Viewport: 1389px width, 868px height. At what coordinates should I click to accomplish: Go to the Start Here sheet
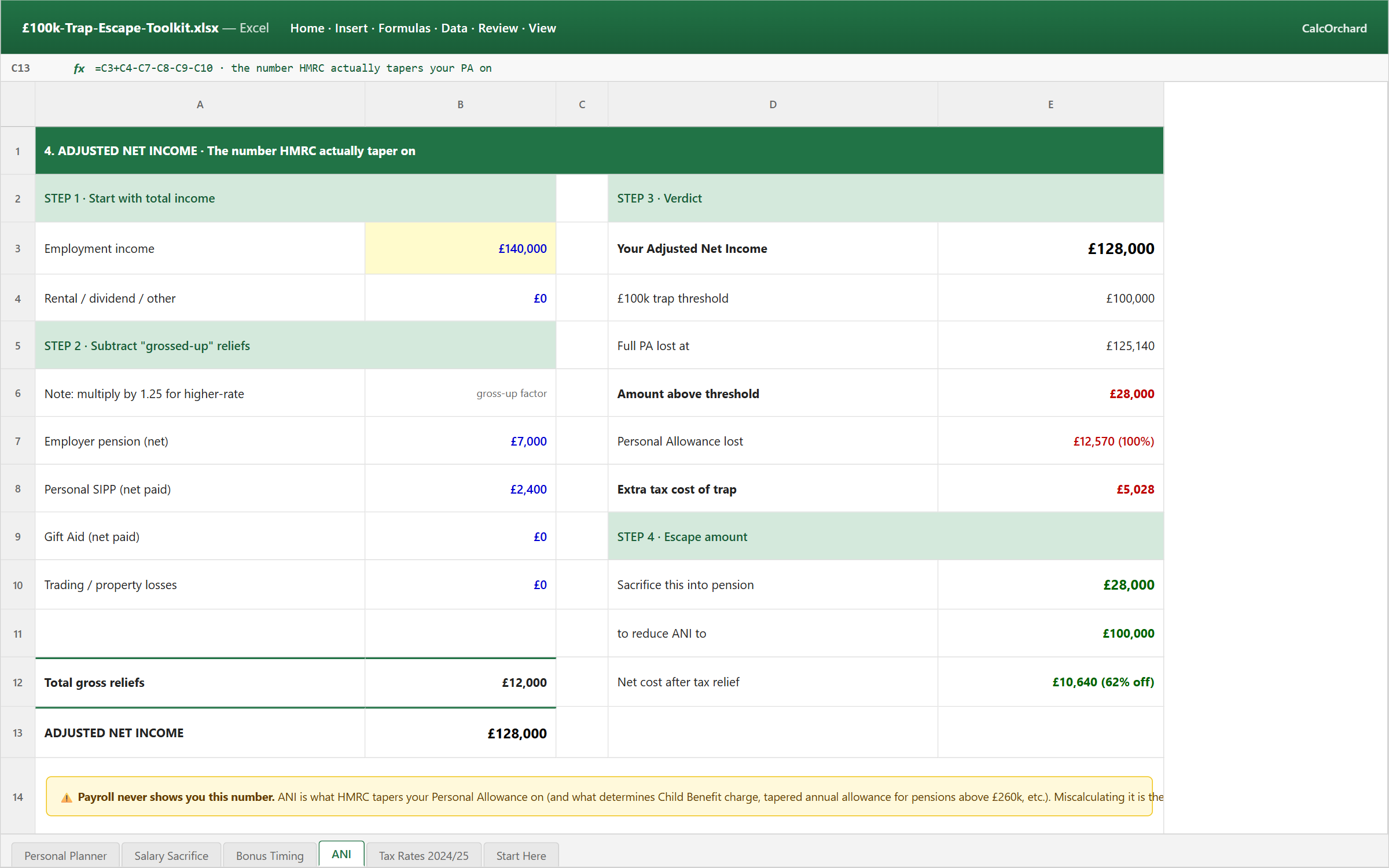521,855
